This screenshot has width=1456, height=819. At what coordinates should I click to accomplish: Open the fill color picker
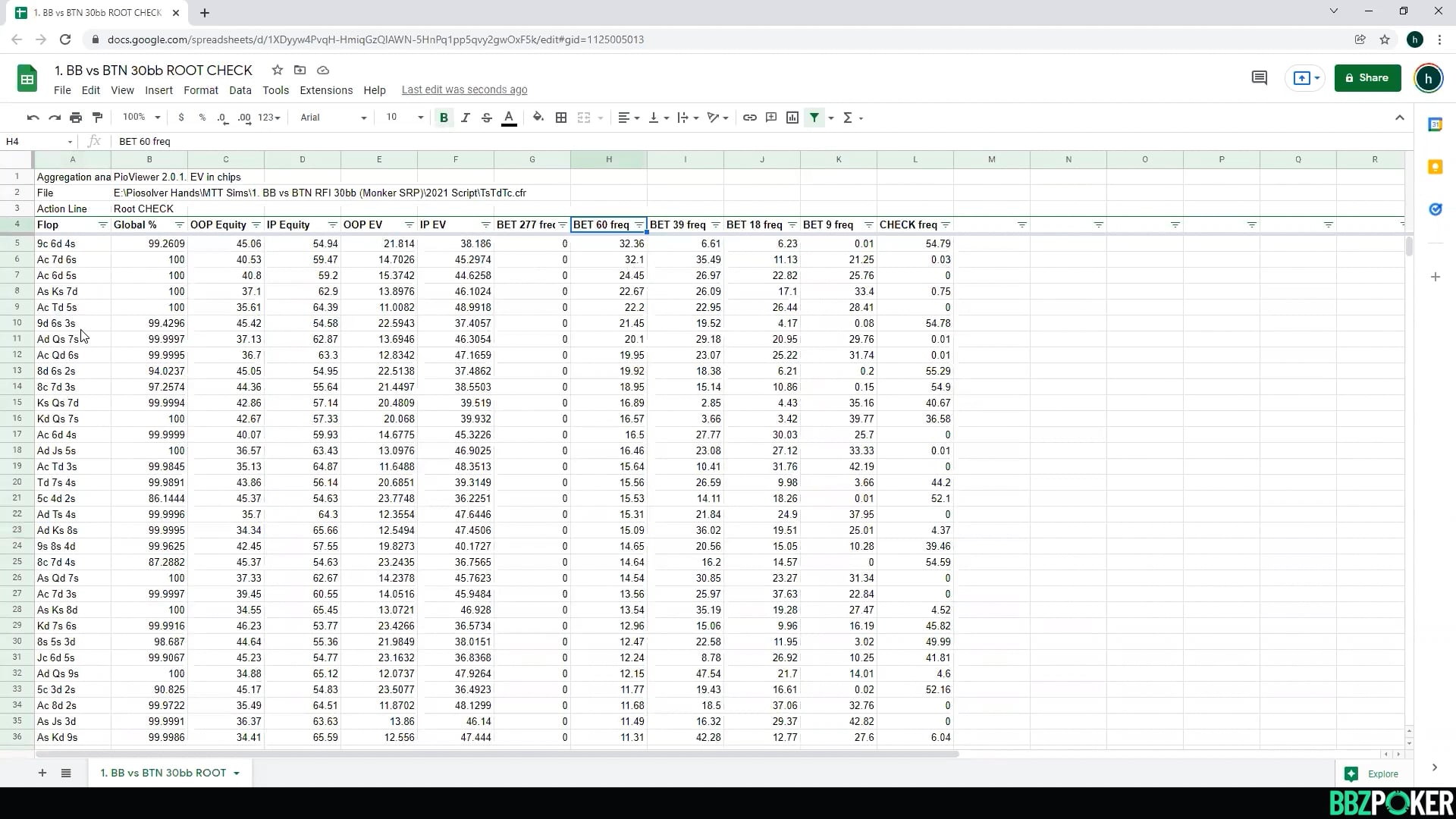point(538,118)
